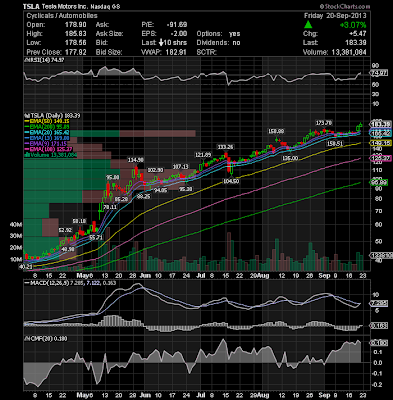393x400 pixels.
Task: Click the green EMA(200) legend line swatch
Action: click(x=27, y=127)
